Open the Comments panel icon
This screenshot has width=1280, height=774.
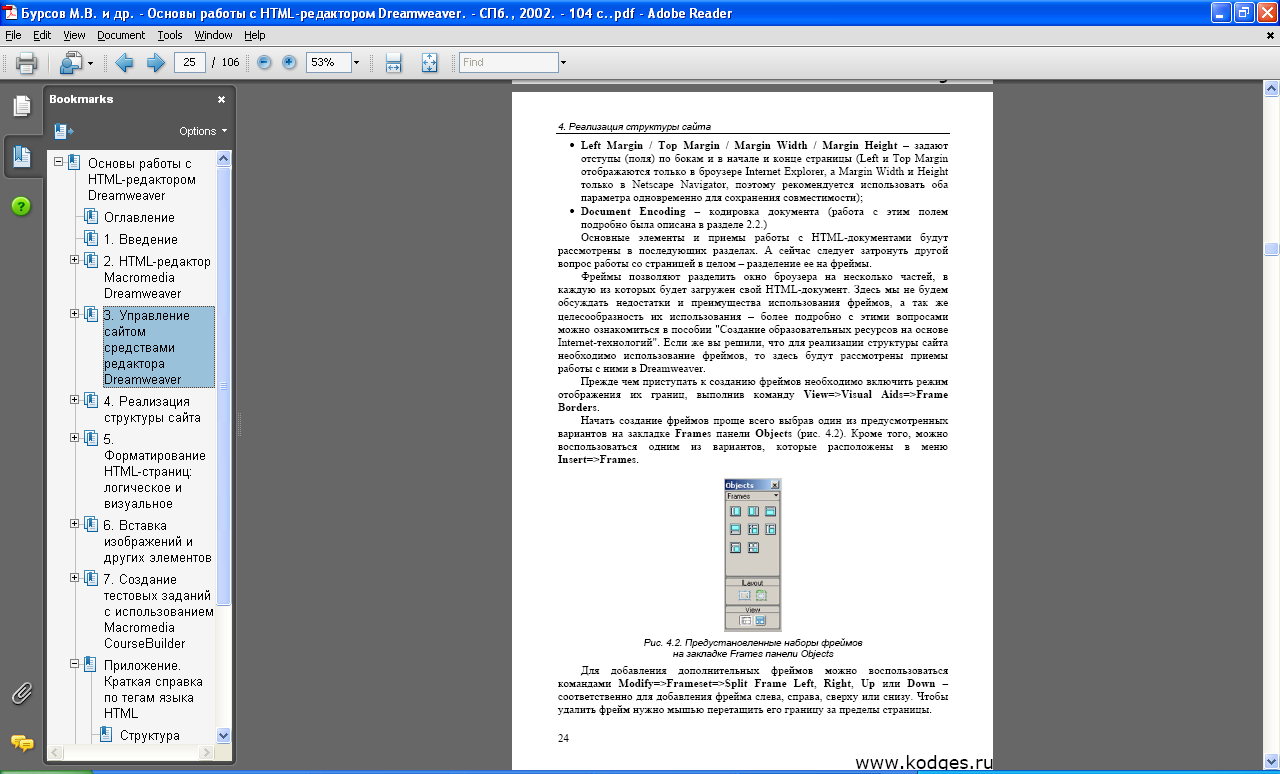click(21, 742)
